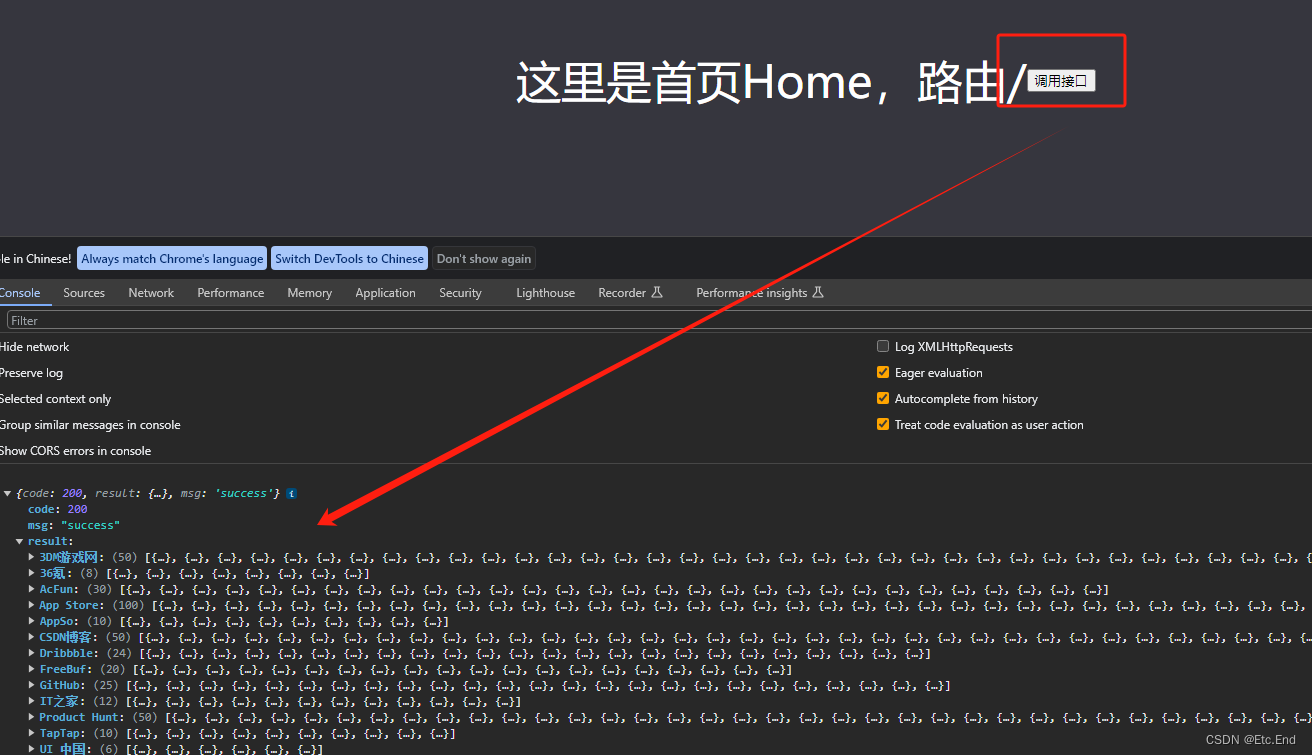
Task: Expand the FreeBuf array
Action: pos(32,669)
